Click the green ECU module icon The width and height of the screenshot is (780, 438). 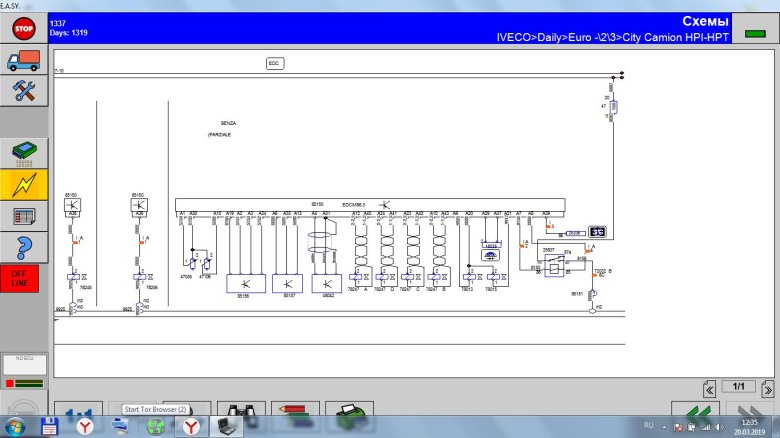[24, 152]
